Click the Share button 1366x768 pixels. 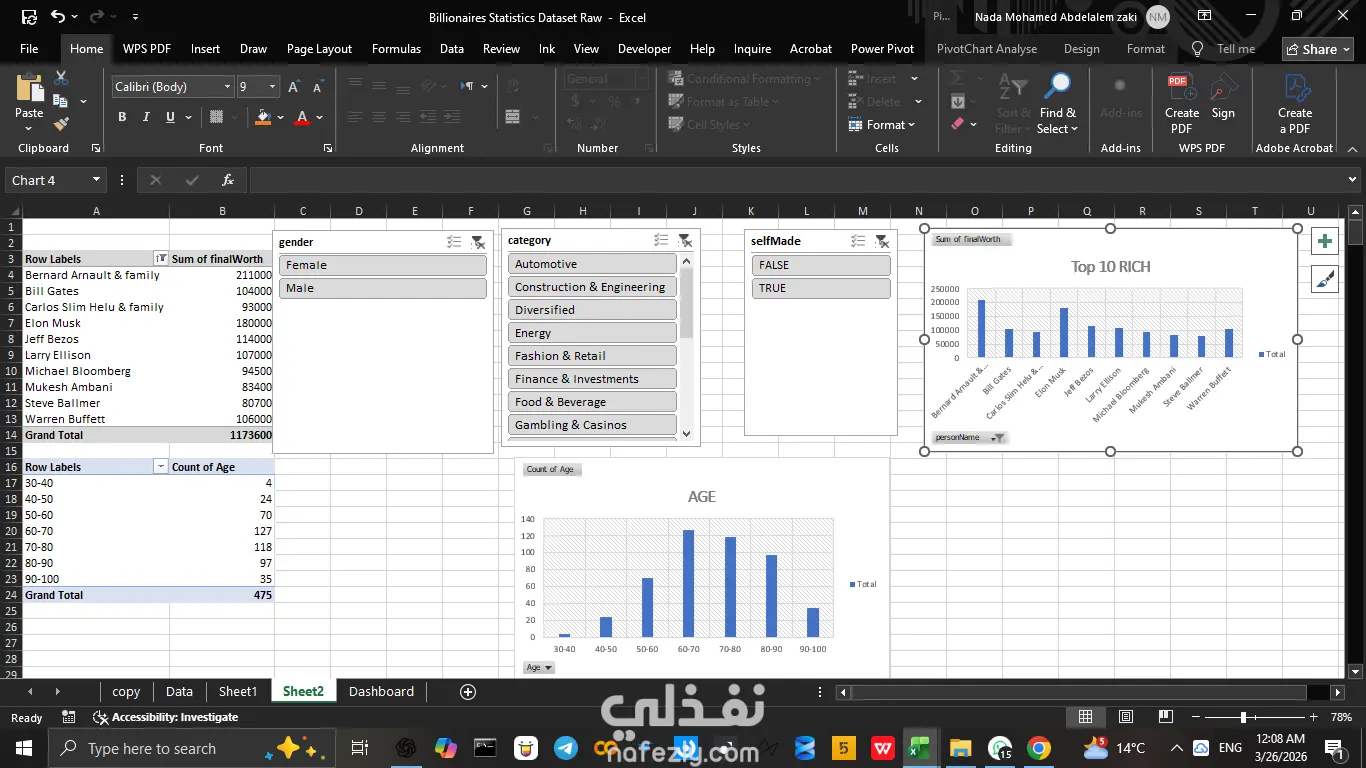pyautogui.click(x=1317, y=49)
